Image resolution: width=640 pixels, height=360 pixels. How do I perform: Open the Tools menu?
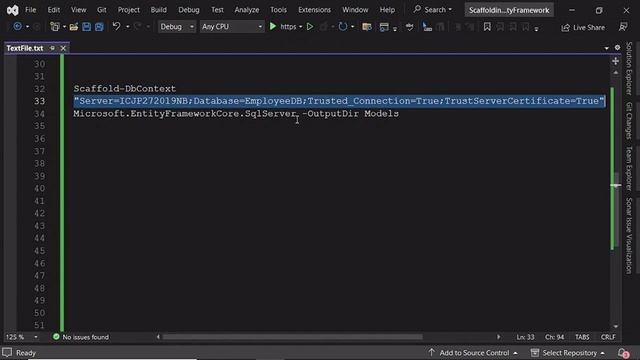coord(278,10)
